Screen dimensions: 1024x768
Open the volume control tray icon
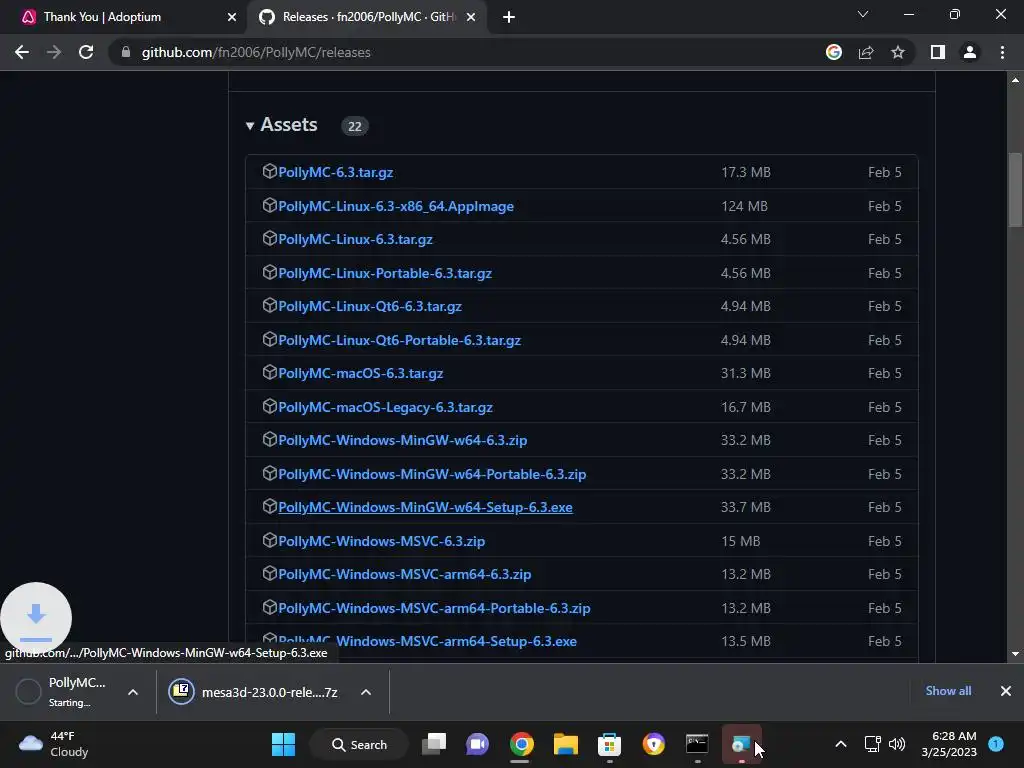tap(897, 744)
